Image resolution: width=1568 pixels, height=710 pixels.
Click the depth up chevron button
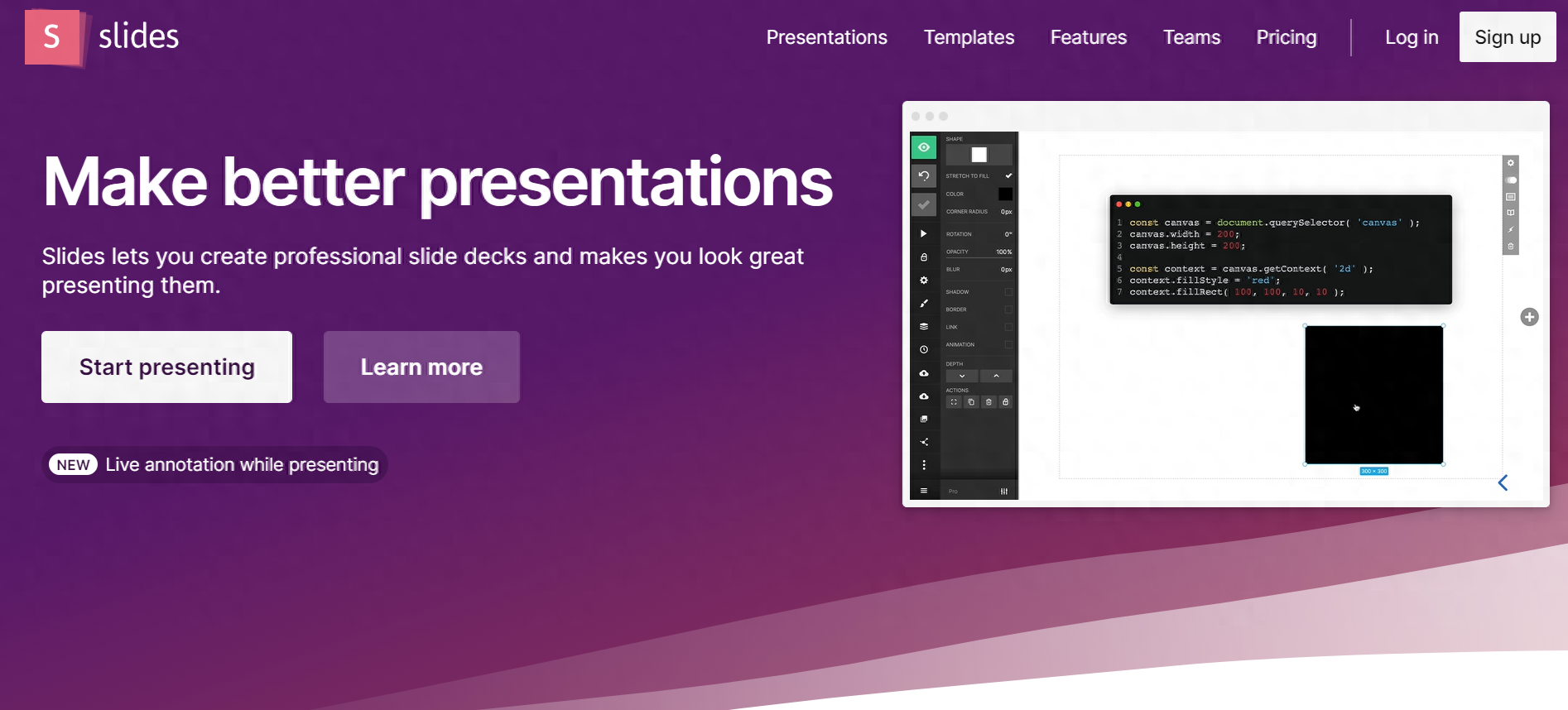tap(996, 376)
